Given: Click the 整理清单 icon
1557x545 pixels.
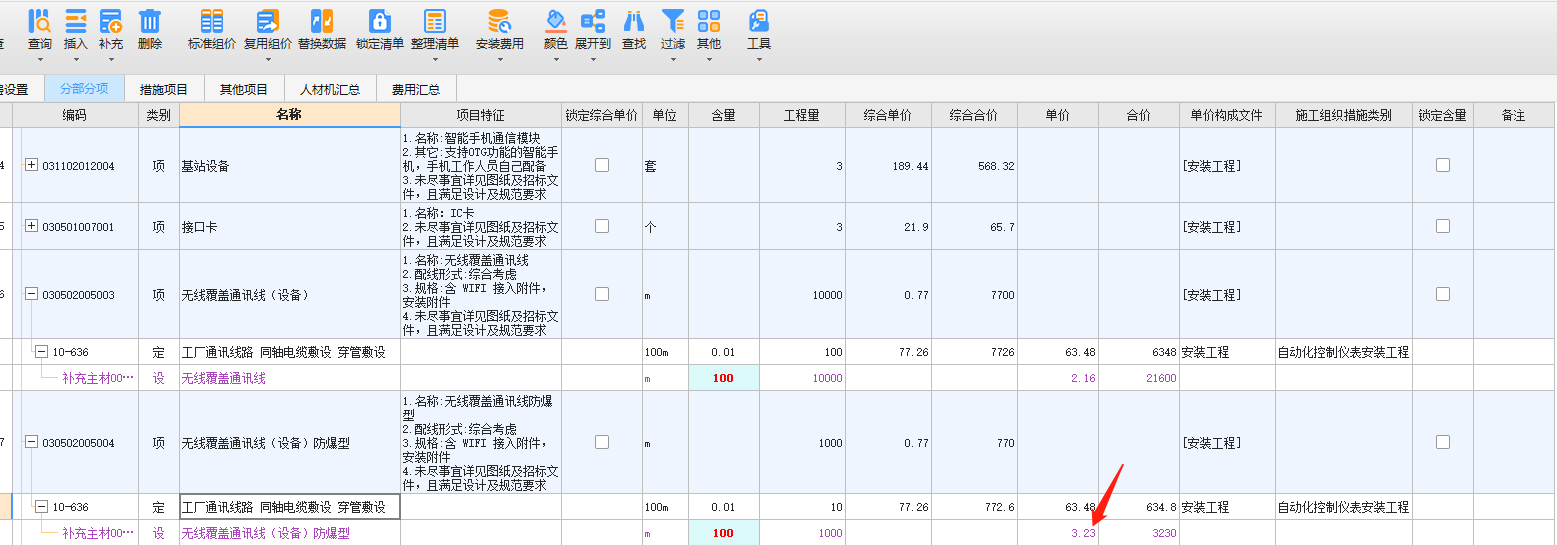Looking at the screenshot, I should tap(435, 20).
